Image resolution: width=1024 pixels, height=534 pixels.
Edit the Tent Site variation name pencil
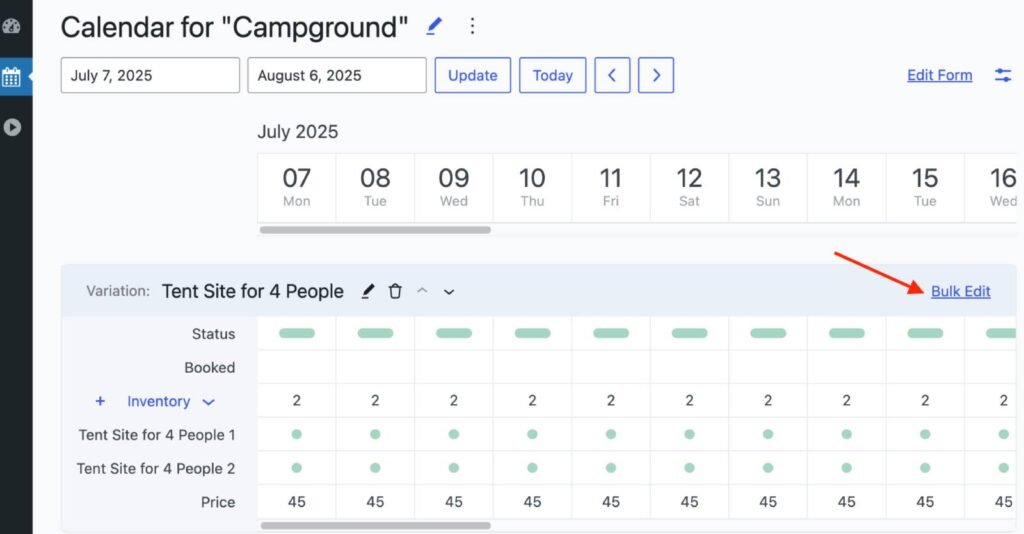tap(368, 291)
